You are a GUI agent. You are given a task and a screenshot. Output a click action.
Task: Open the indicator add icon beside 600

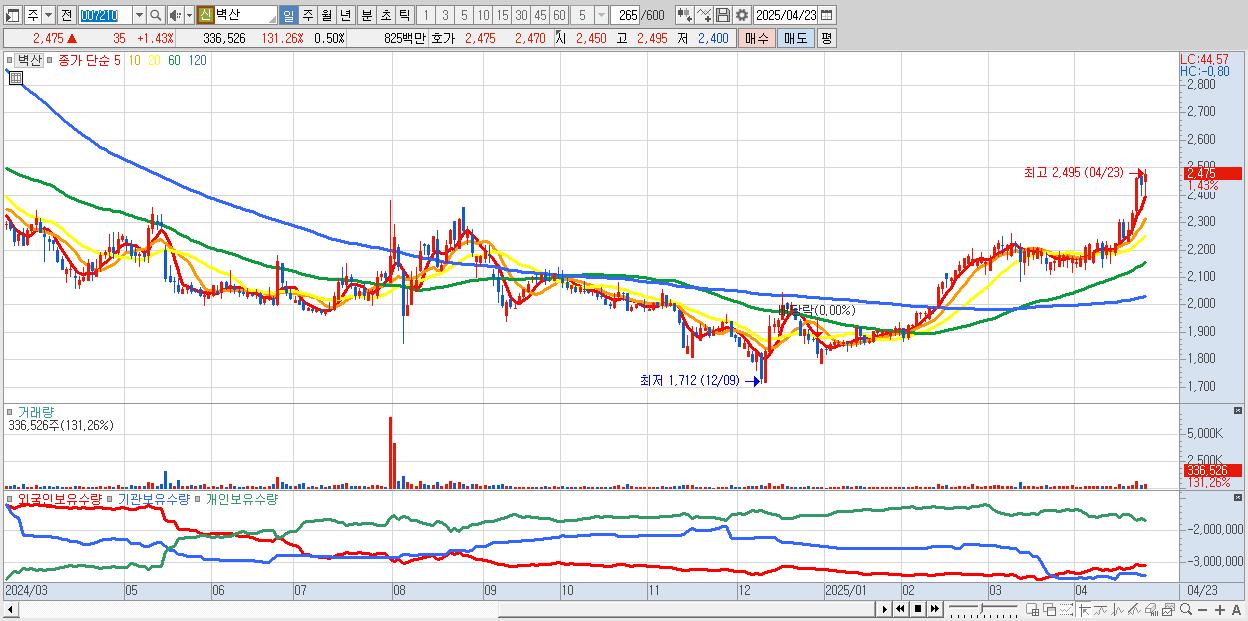685,15
